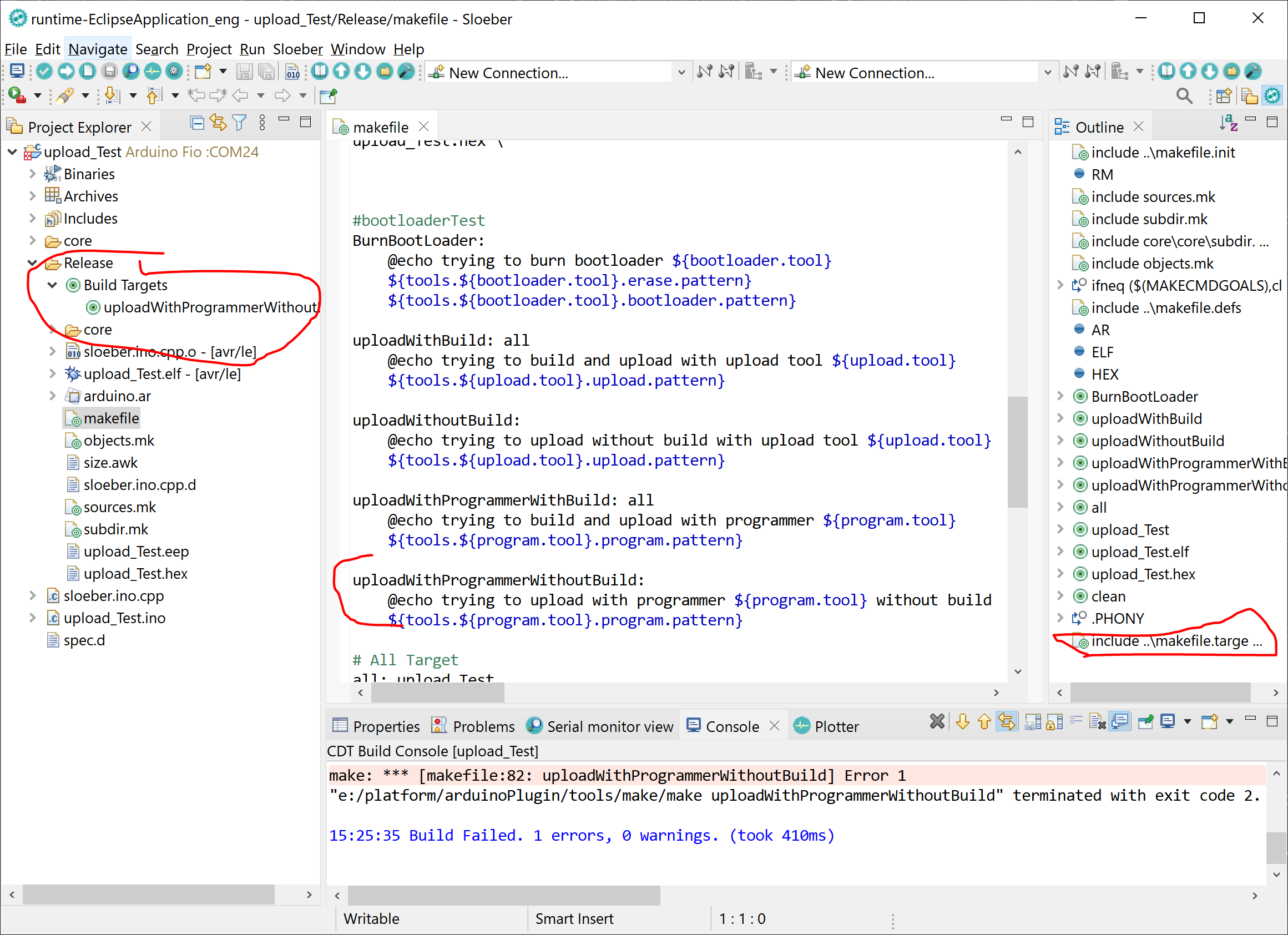Click the Project Explorer filter funnel icon
Viewport: 1288px width, 935px height.
240,123
